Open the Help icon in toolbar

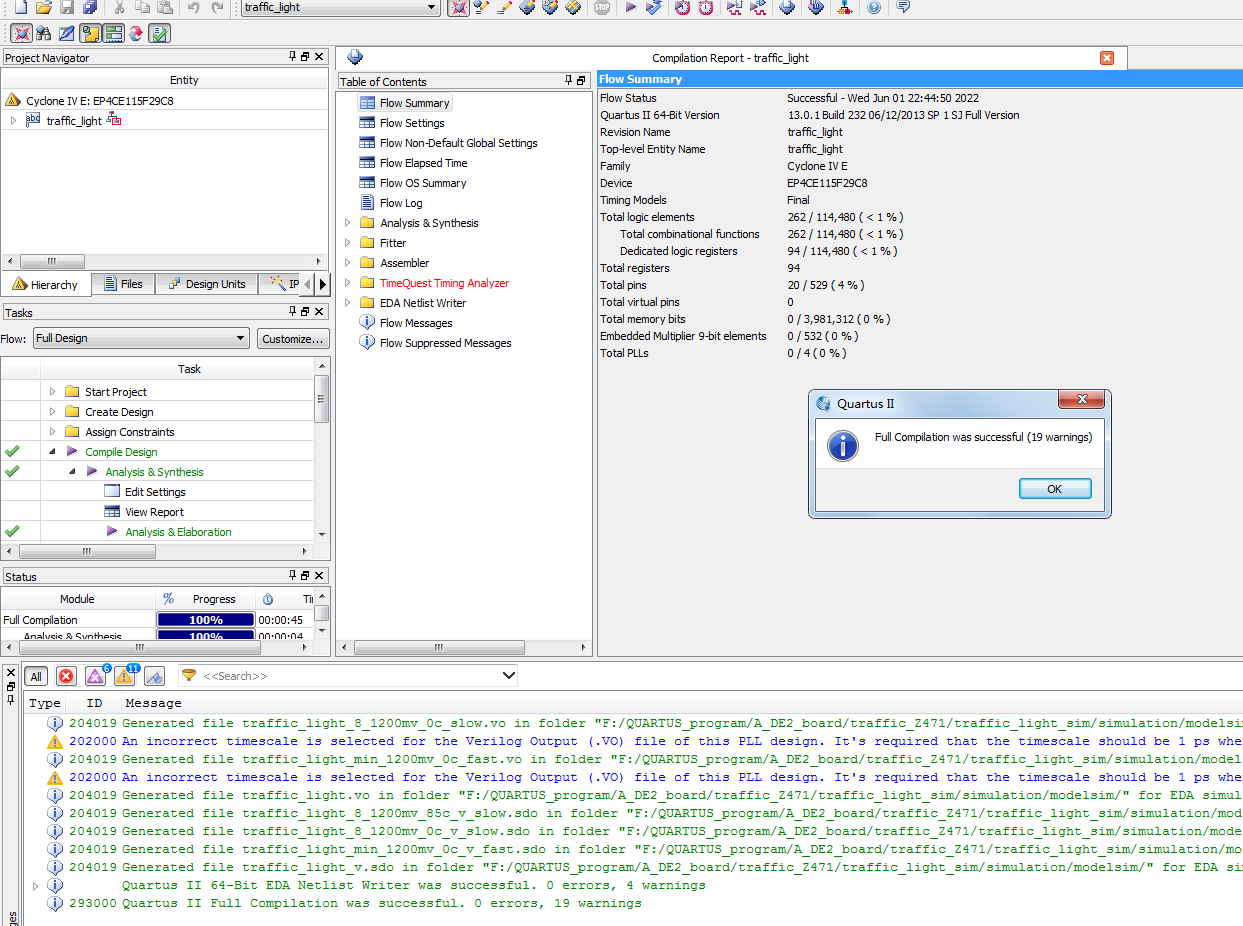pyautogui.click(x=874, y=8)
